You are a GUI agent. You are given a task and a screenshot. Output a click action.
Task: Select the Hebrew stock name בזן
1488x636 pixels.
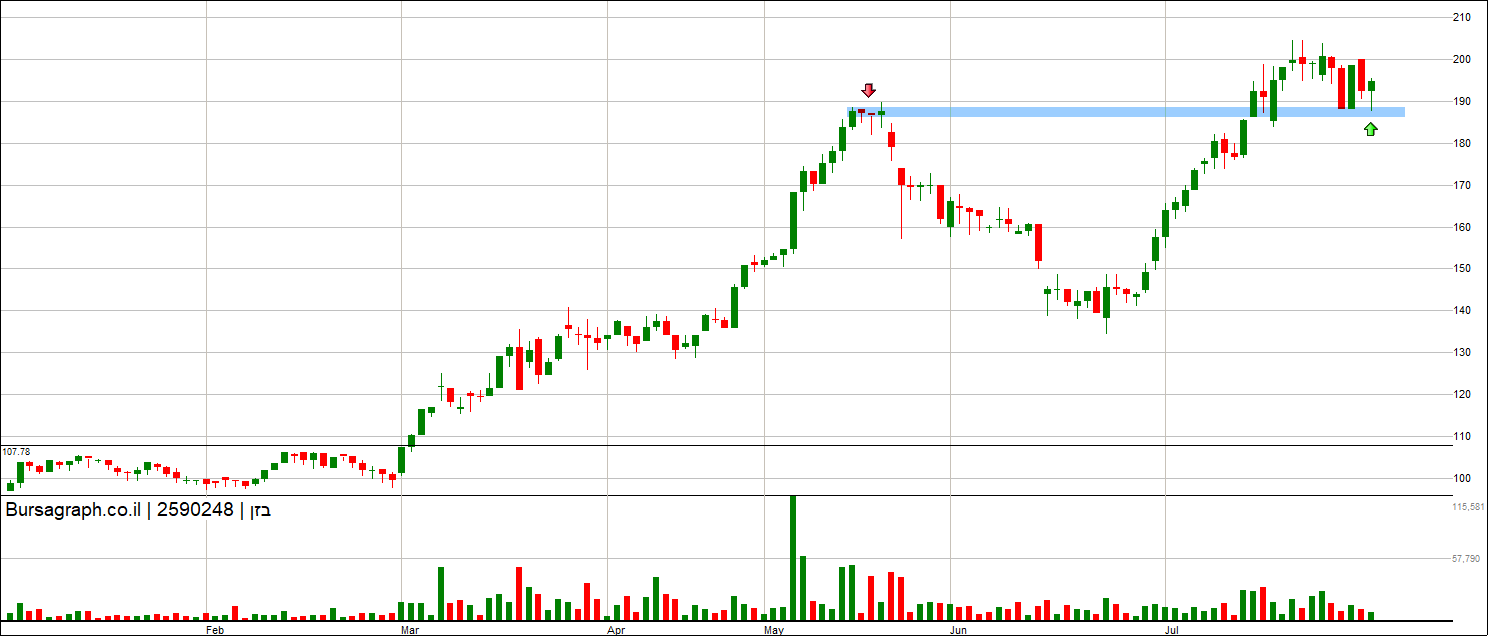[x=259, y=510]
